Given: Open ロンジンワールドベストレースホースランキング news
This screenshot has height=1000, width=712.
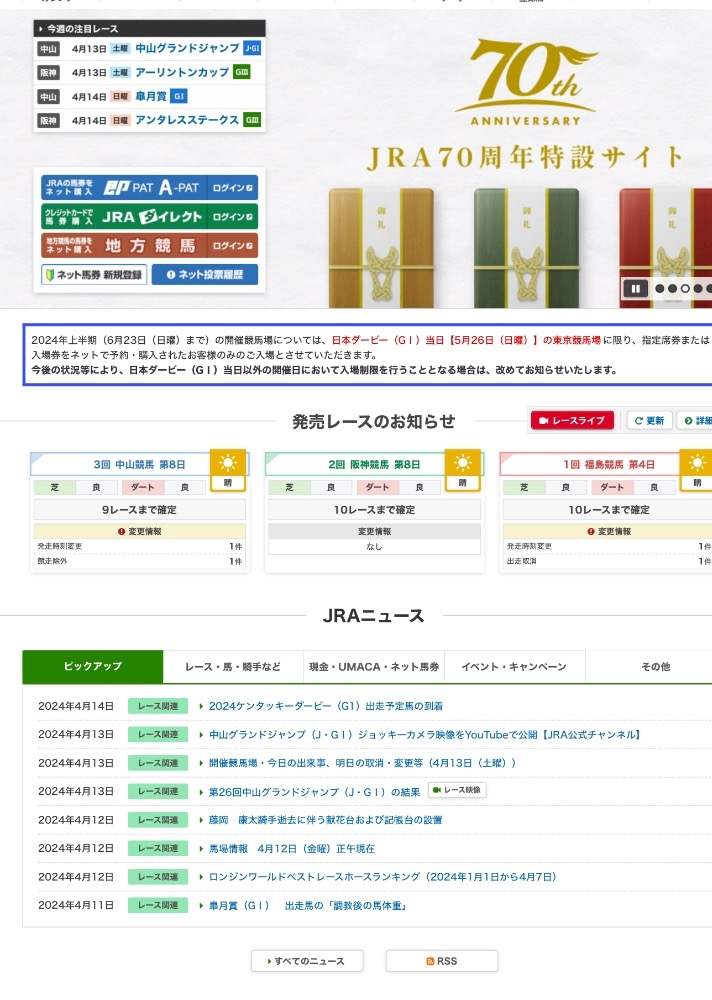Looking at the screenshot, I should pos(383,877).
